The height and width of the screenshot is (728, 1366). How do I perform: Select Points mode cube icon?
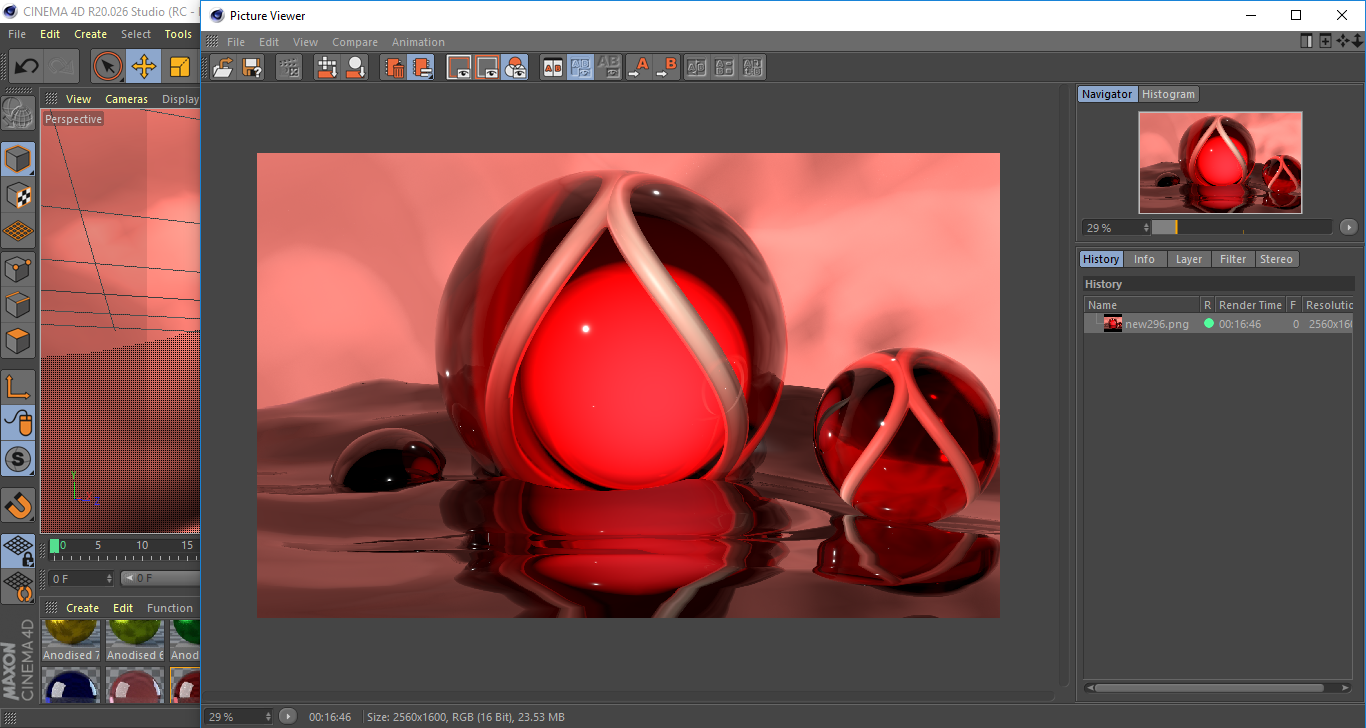pos(18,269)
